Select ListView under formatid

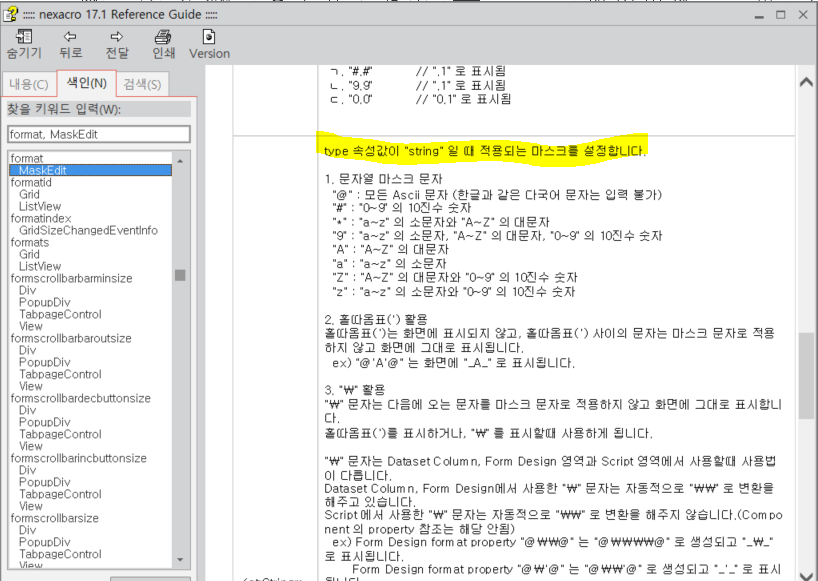[x=40, y=207]
